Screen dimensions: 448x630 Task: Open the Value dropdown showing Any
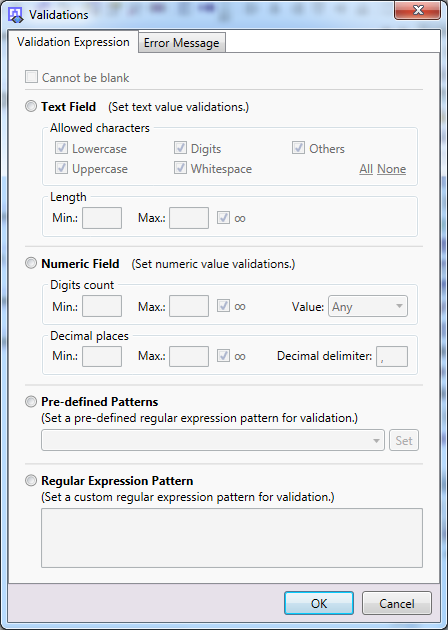[x=368, y=307]
